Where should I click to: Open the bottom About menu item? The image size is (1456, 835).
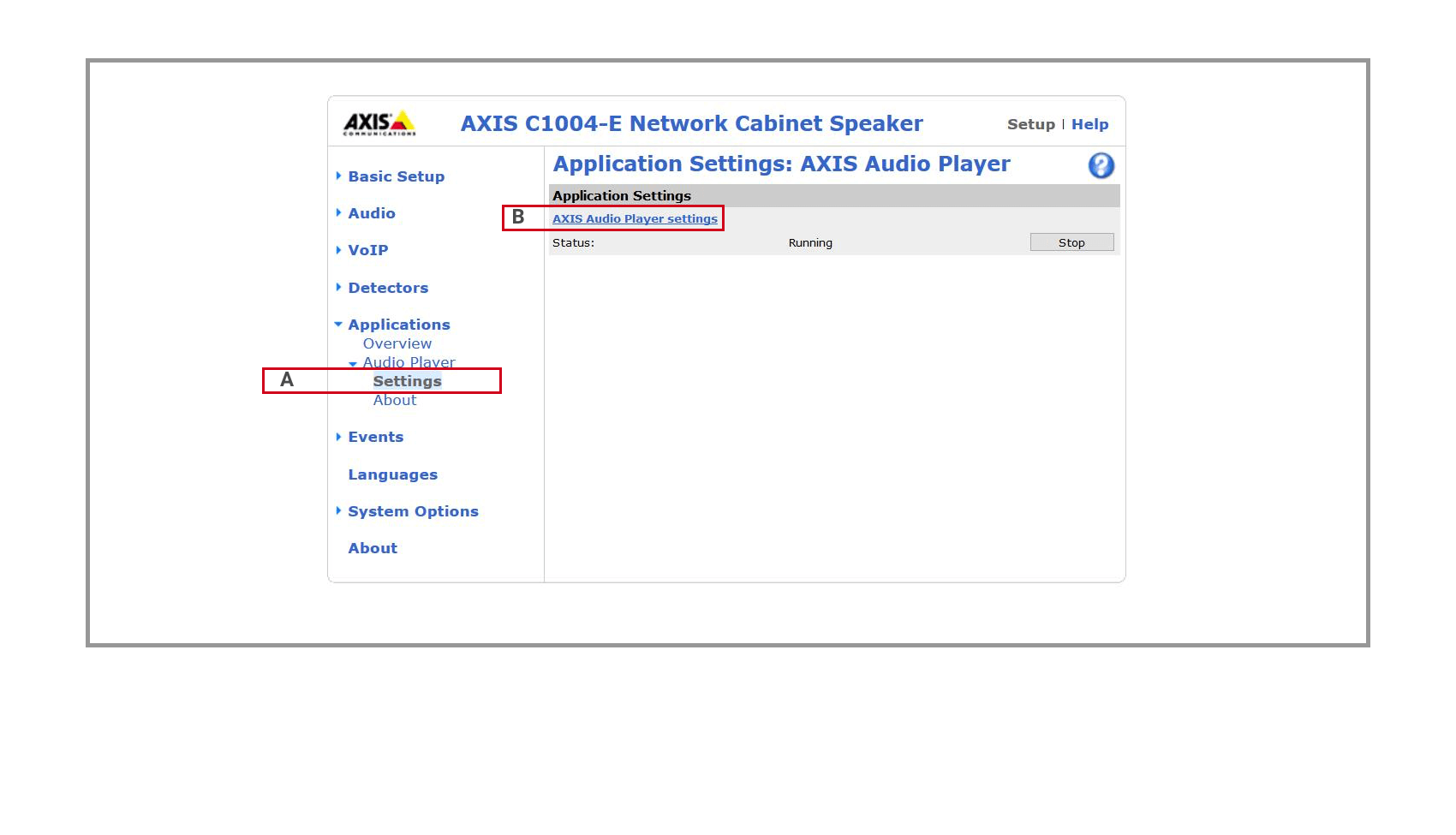373,548
